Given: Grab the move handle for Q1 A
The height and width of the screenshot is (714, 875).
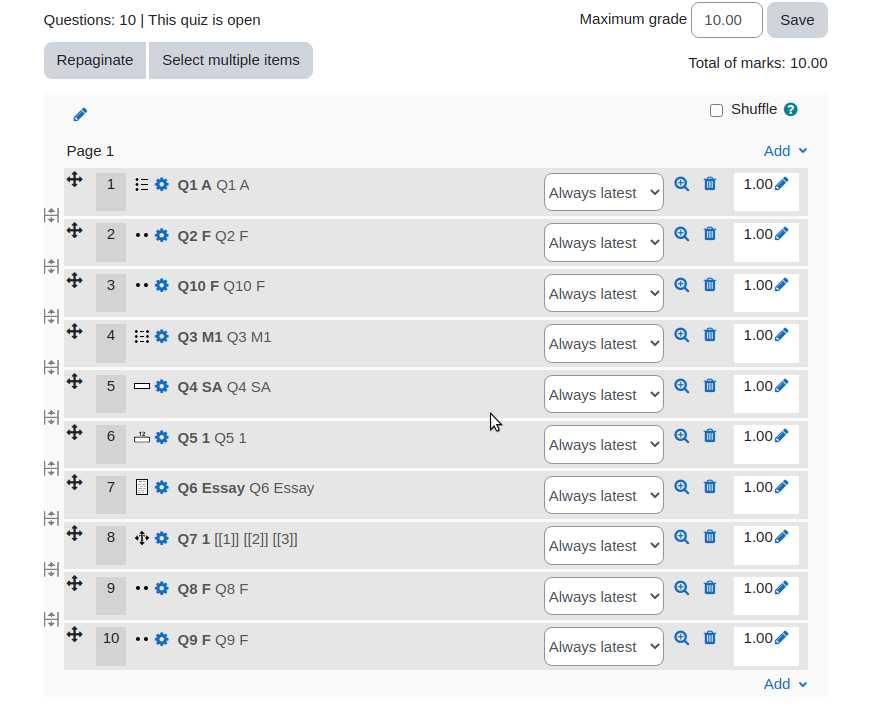Looking at the screenshot, I should click(x=75, y=180).
